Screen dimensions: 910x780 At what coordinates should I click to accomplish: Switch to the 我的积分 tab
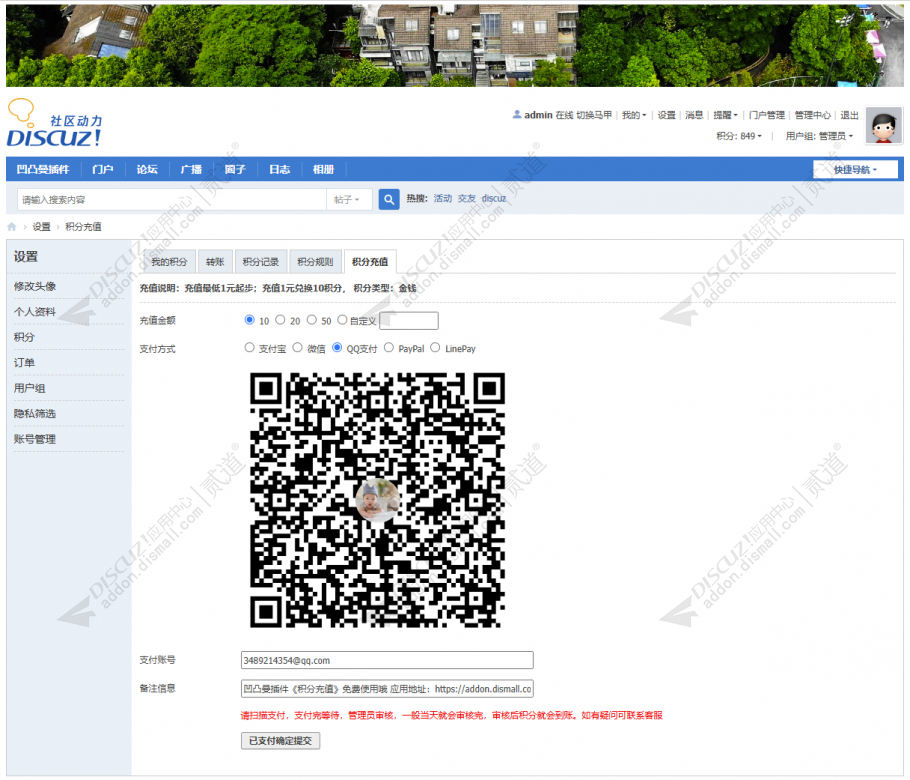tap(169, 262)
